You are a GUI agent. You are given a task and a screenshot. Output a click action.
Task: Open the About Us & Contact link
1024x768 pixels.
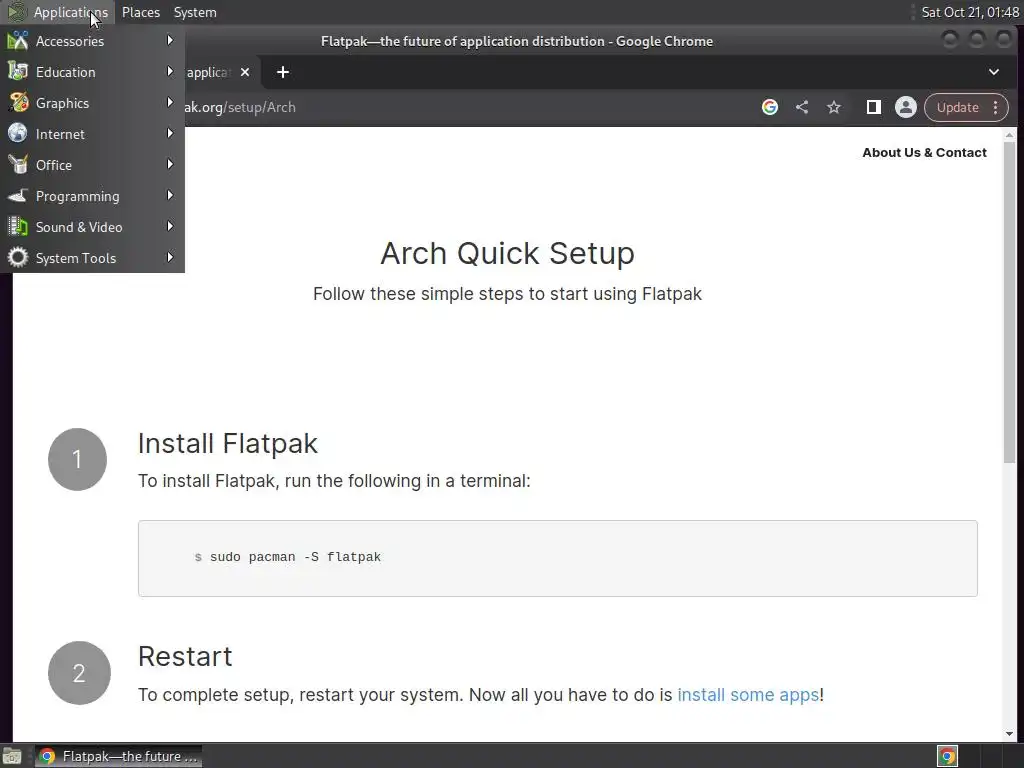click(924, 153)
